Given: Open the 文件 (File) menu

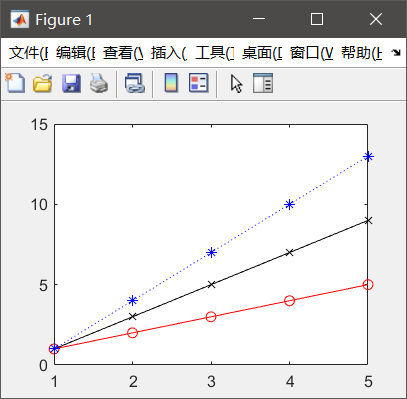Looking at the screenshot, I should [x=28, y=53].
